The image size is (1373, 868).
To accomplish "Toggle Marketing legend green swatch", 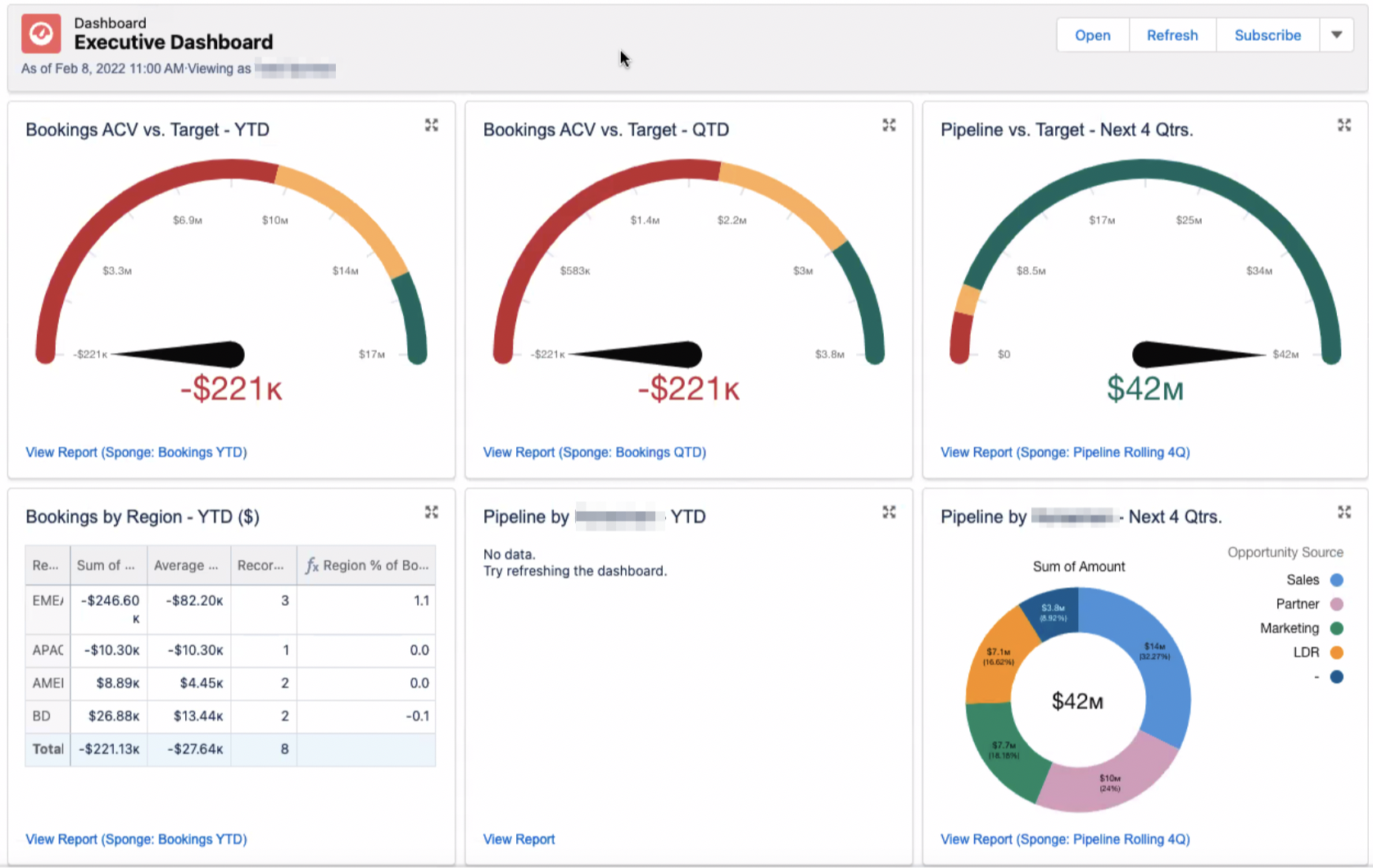I will [1336, 628].
